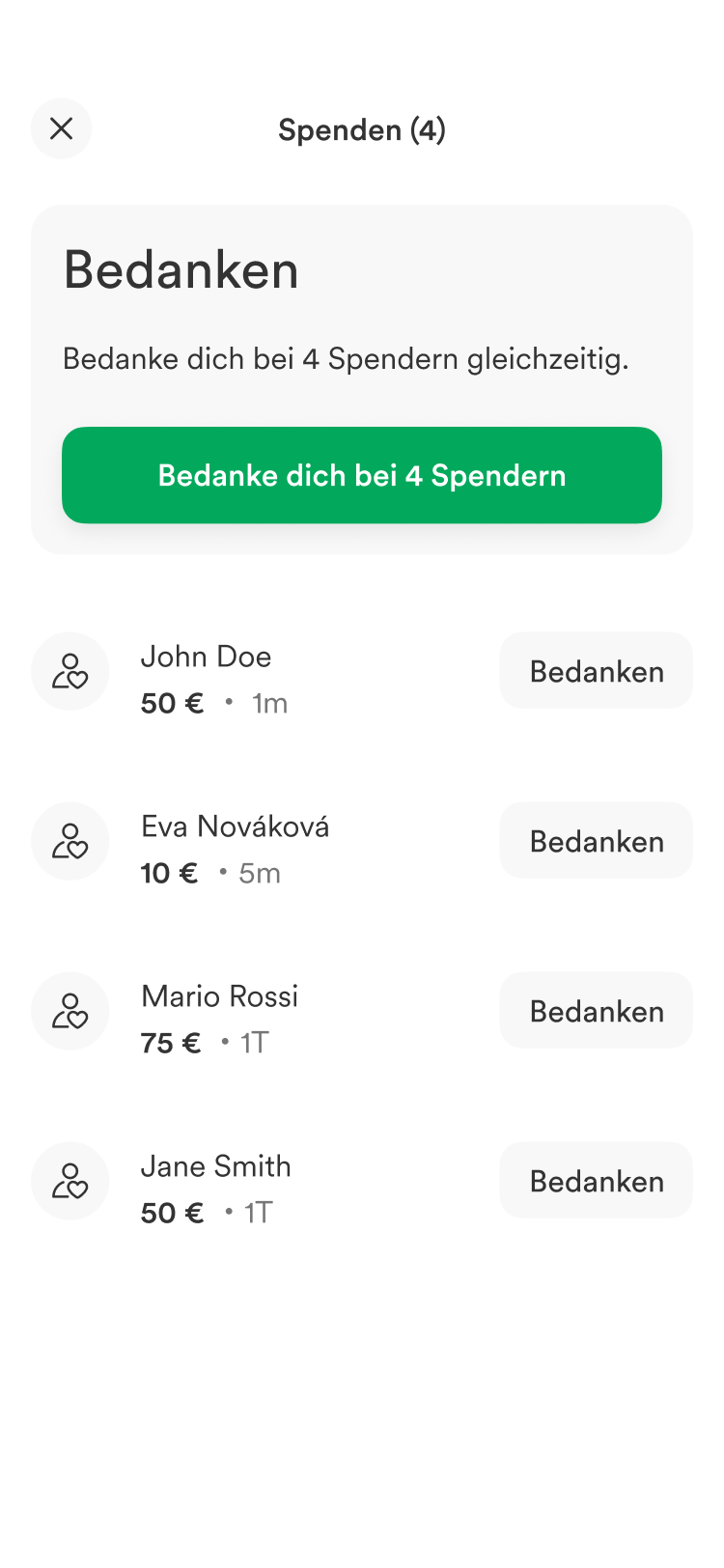Thank Mario Rossi via Bedanken button
This screenshot has width=724, height=1568.
tap(596, 1011)
